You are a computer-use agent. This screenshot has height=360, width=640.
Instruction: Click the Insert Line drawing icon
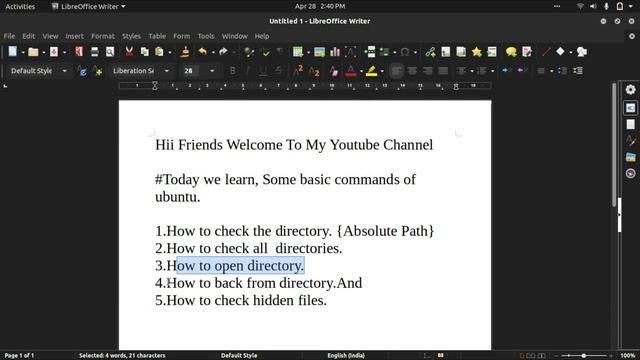(x=546, y=52)
